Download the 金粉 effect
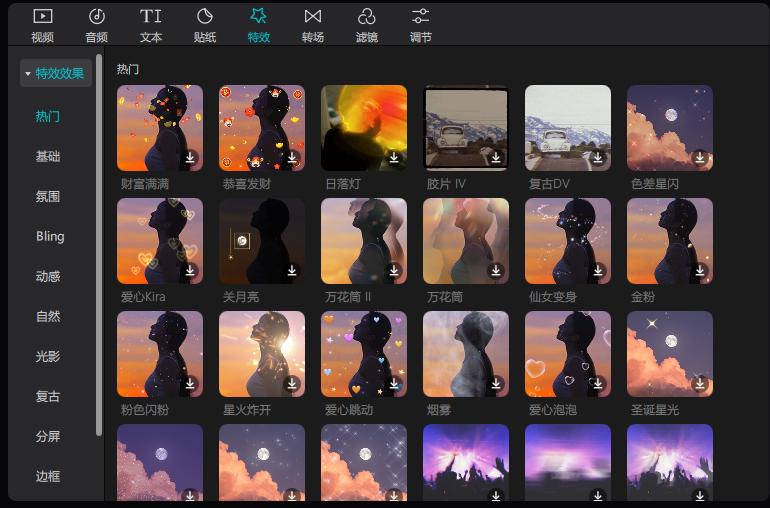The image size is (770, 508). (700, 271)
